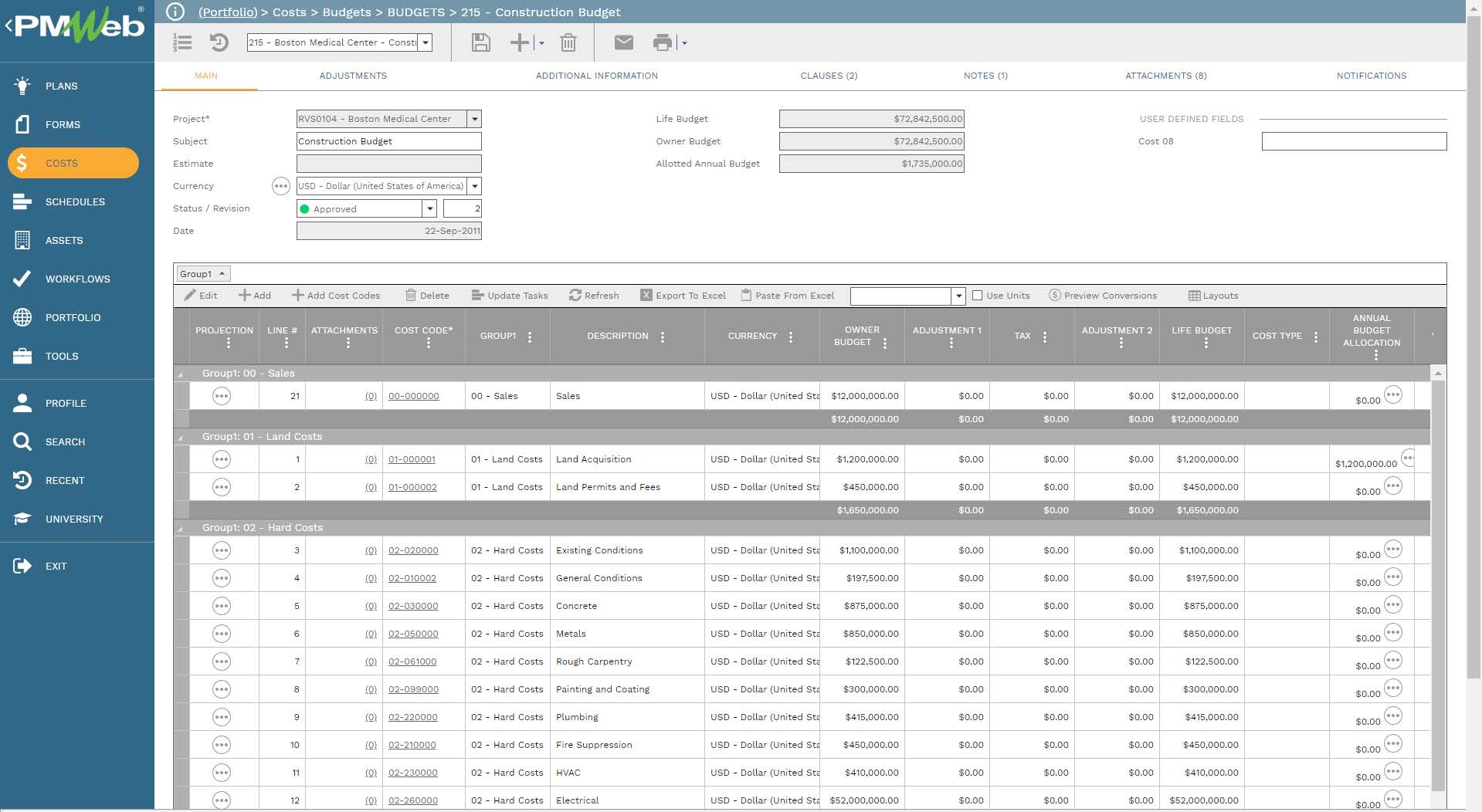Open the record list view icon

pos(182,42)
